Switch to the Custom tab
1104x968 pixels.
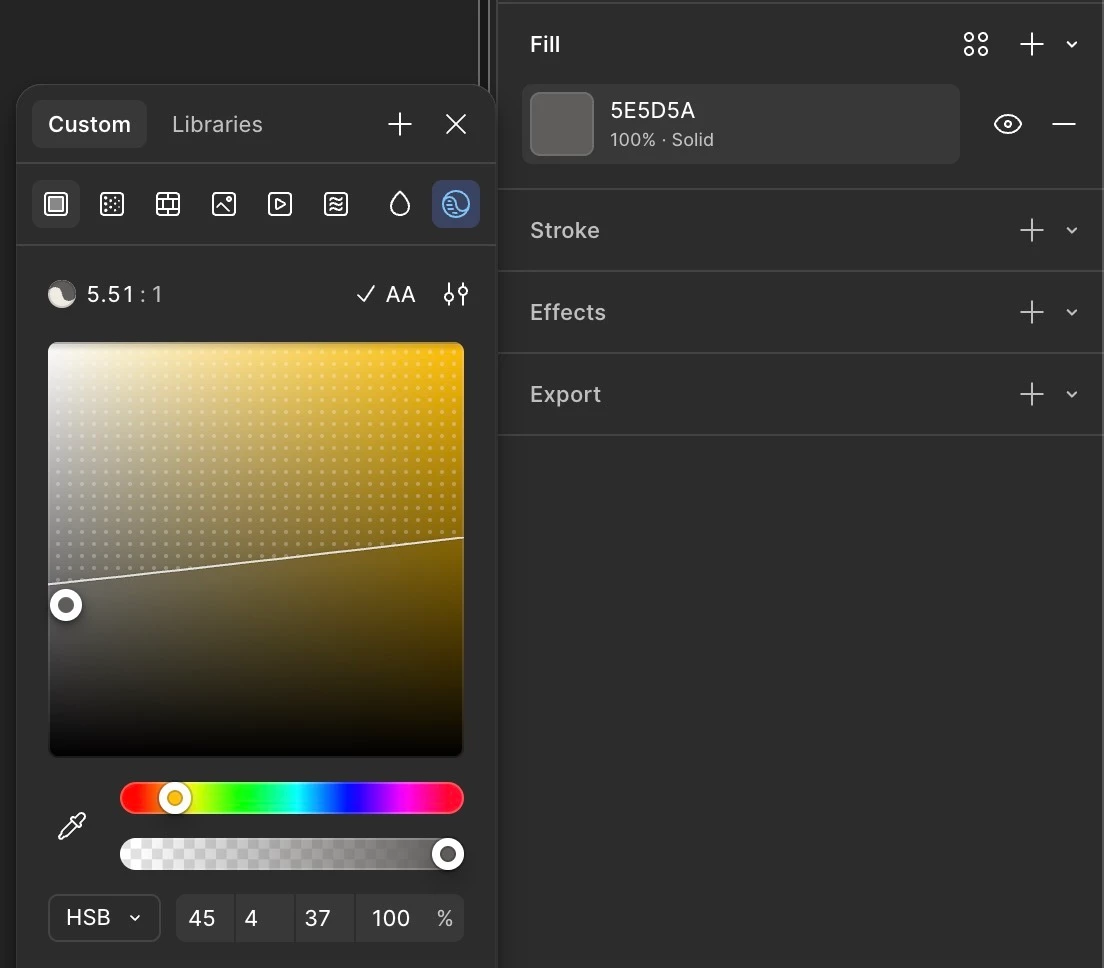click(89, 124)
